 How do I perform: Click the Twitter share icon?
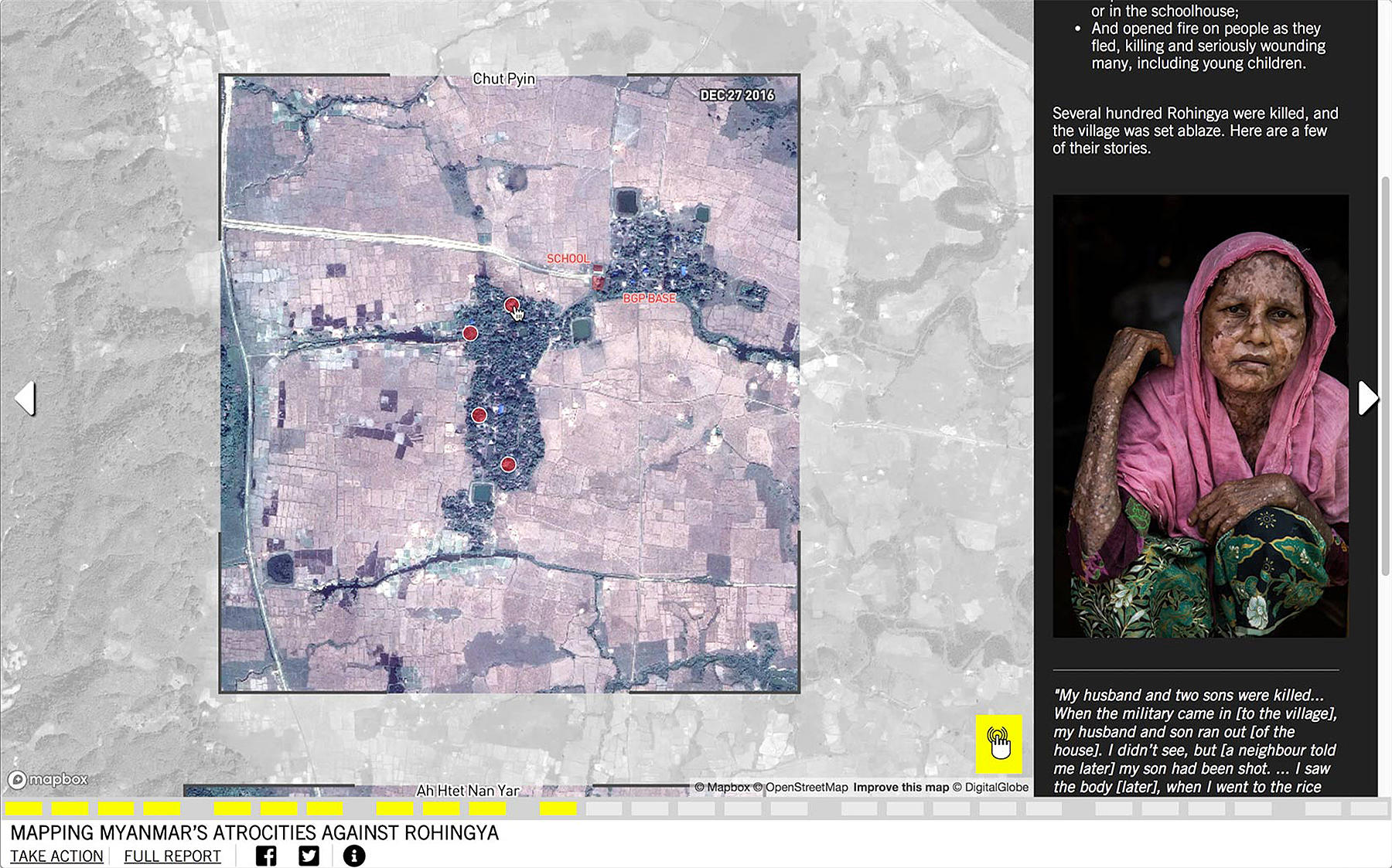tap(309, 856)
